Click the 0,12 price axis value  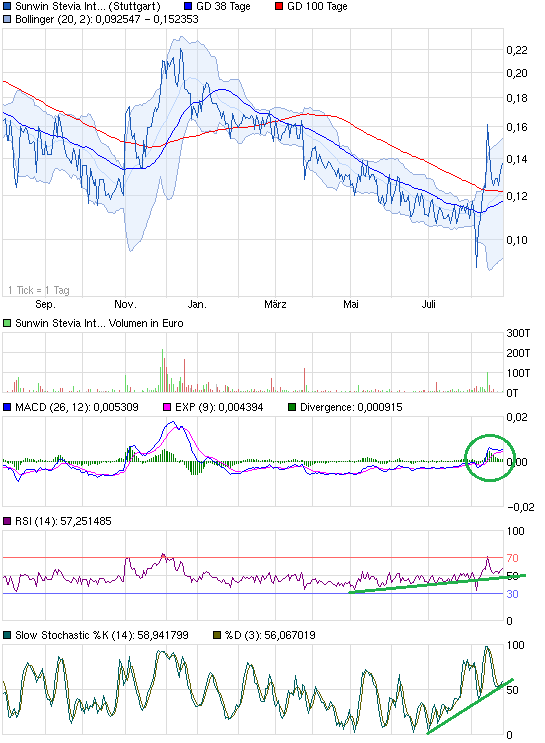click(x=517, y=196)
